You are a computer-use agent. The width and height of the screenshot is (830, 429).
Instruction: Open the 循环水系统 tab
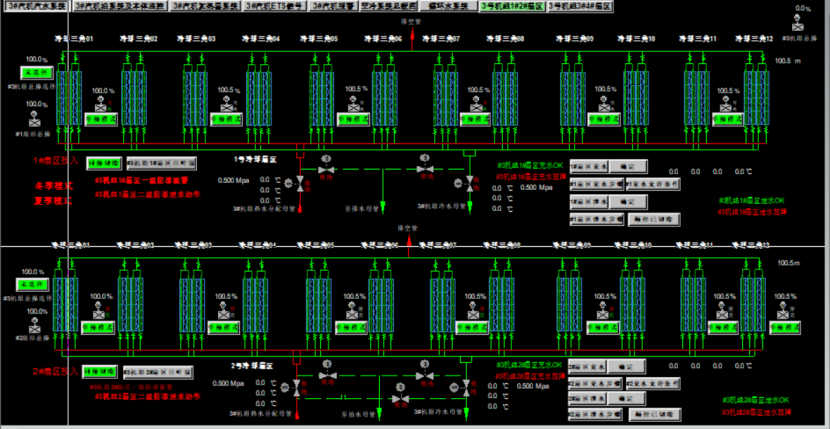click(x=447, y=6)
